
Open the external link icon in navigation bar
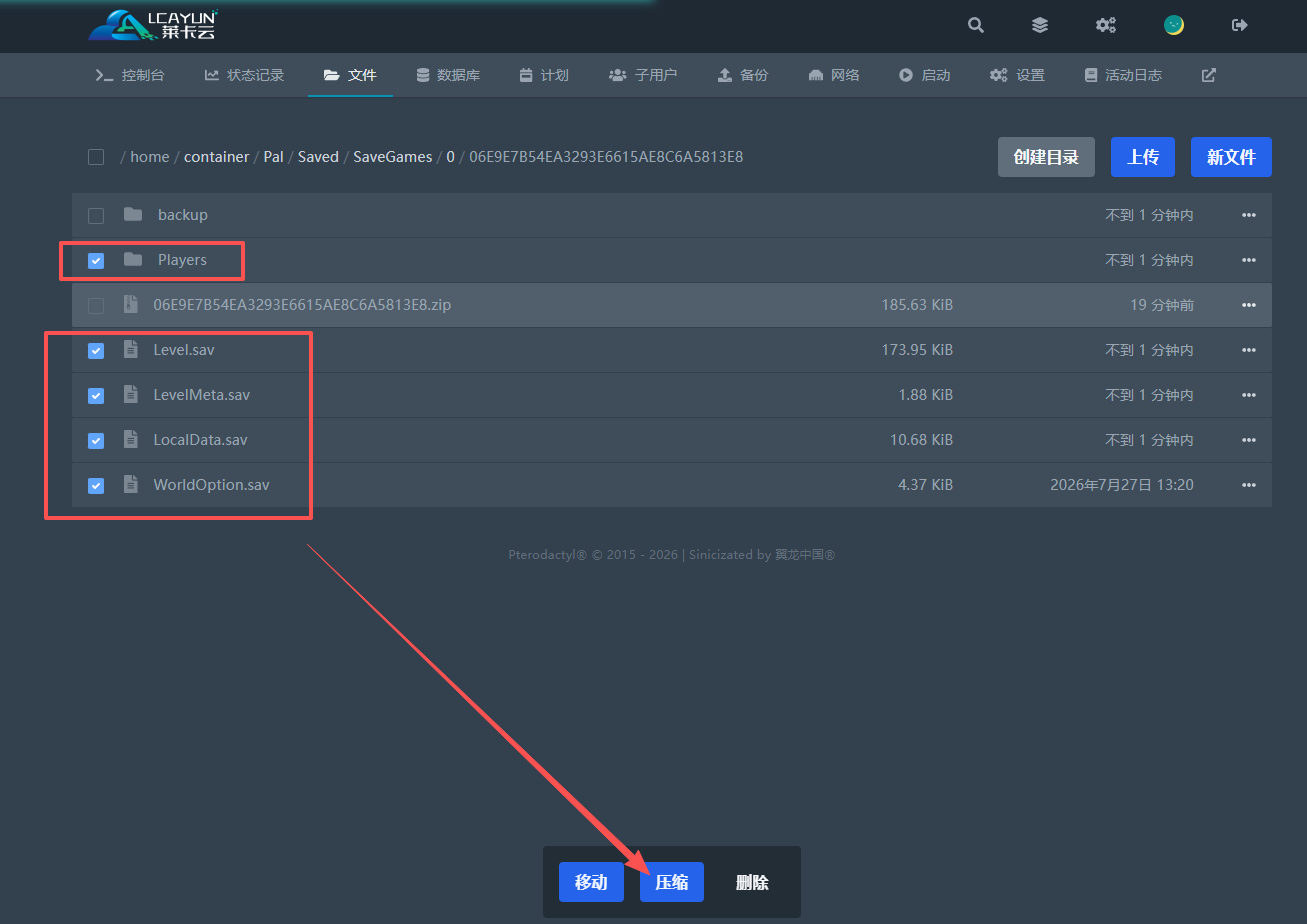pos(1209,75)
